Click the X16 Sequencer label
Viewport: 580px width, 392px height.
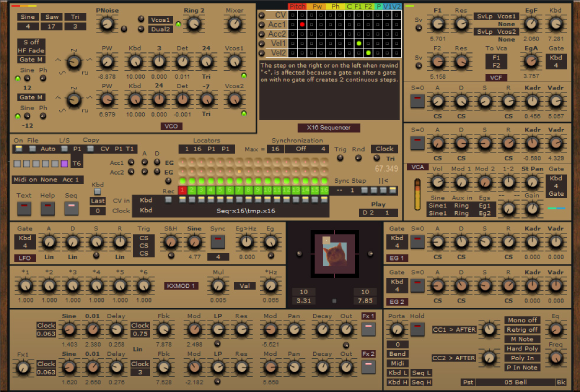(328, 128)
